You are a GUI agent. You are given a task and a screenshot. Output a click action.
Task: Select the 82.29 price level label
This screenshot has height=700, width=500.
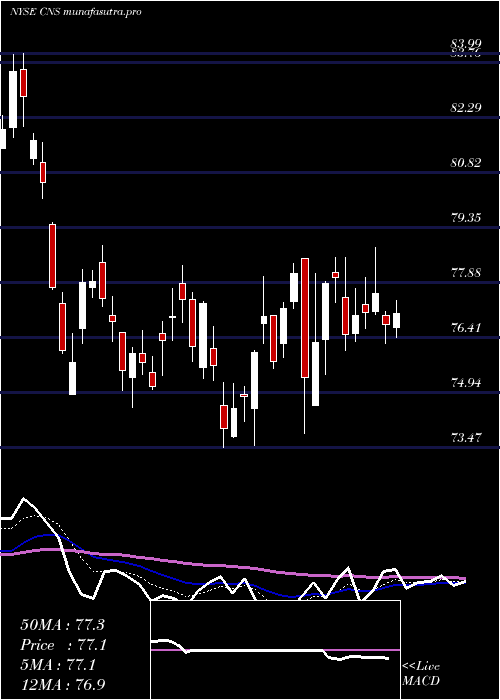pyautogui.click(x=466, y=108)
